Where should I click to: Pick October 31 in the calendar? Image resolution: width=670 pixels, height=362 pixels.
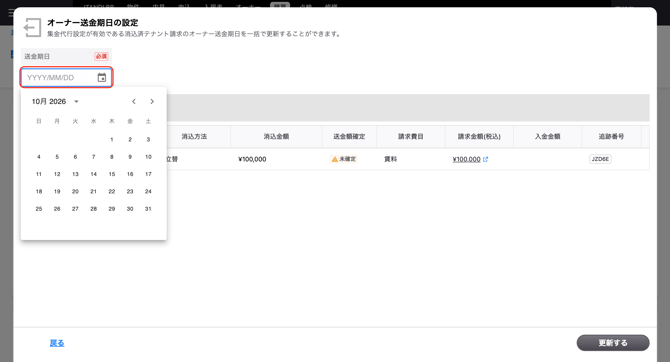click(x=148, y=209)
